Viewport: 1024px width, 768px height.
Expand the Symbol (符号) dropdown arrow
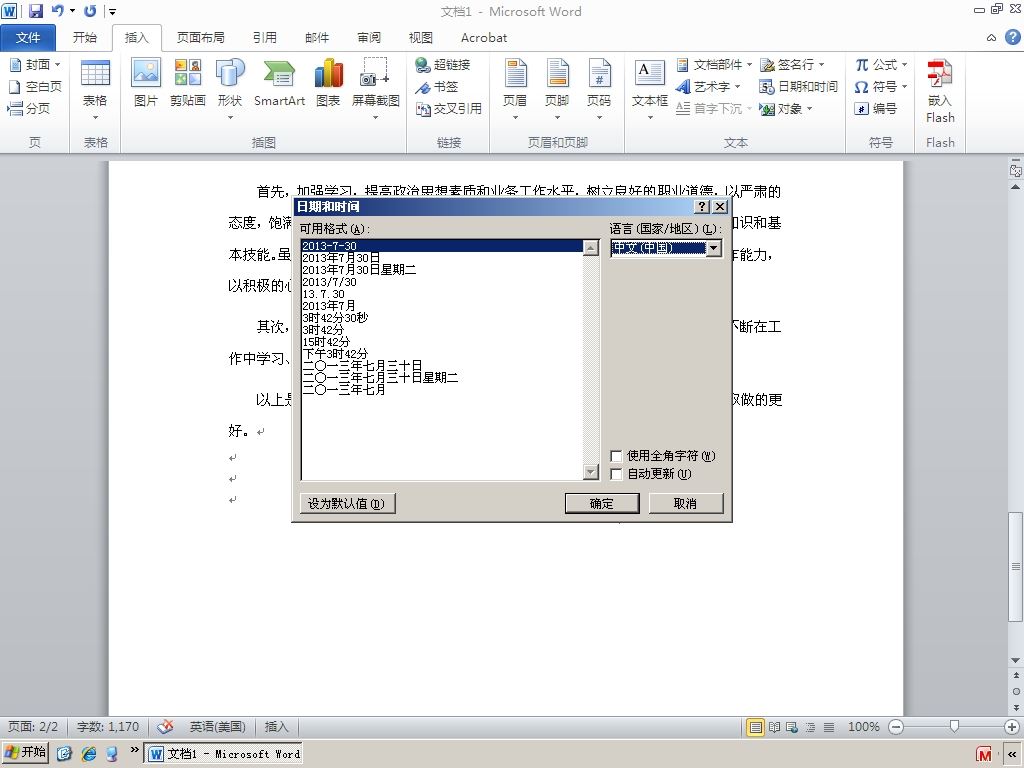(904, 86)
